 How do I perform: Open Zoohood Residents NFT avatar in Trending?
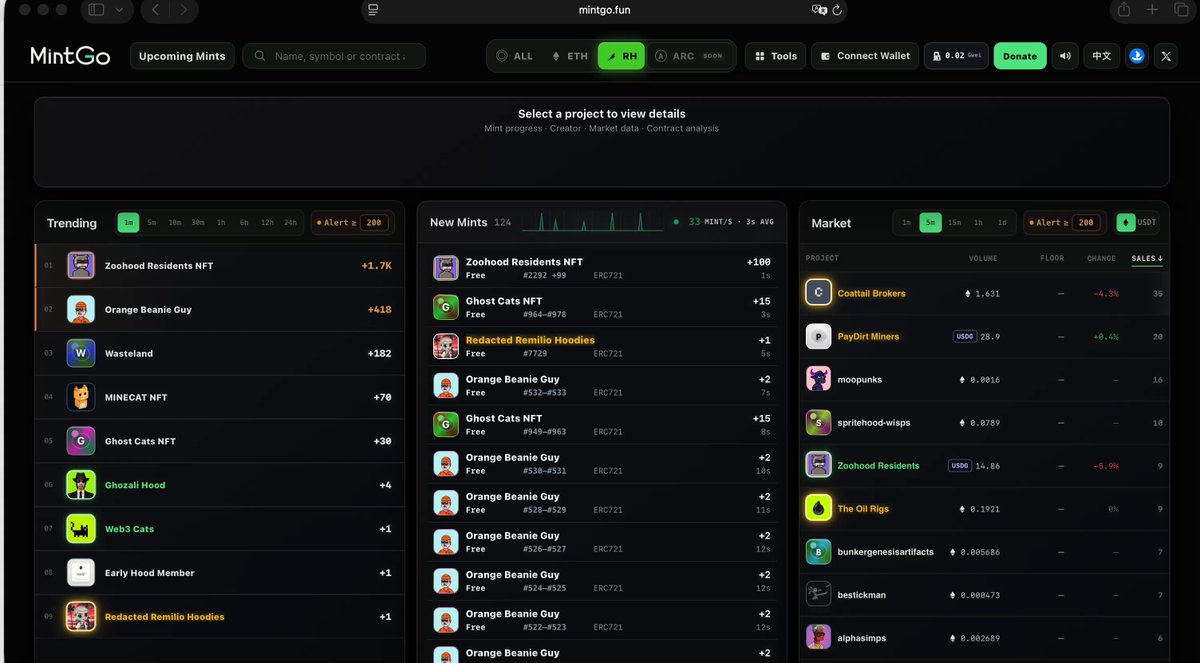(81, 266)
